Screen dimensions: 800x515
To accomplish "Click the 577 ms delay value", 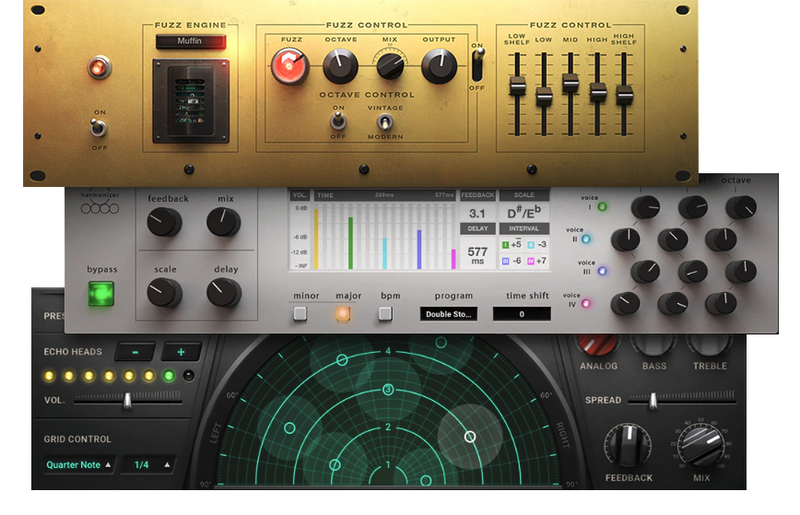I will click(478, 254).
